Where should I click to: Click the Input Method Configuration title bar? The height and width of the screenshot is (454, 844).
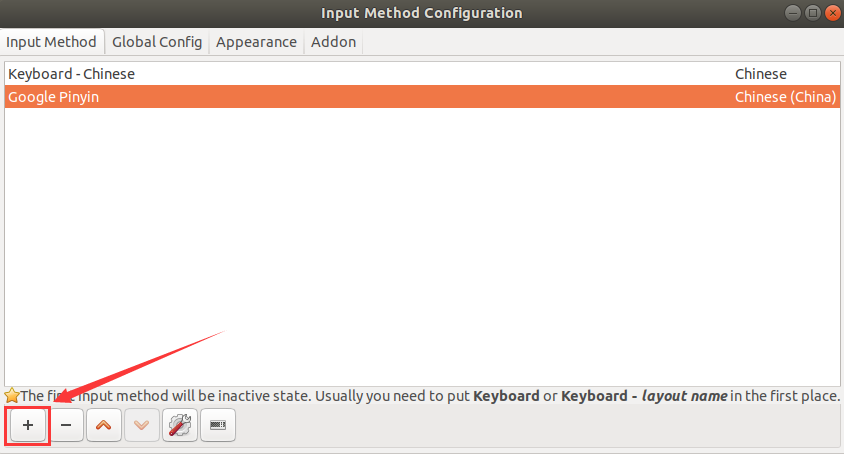click(421, 13)
